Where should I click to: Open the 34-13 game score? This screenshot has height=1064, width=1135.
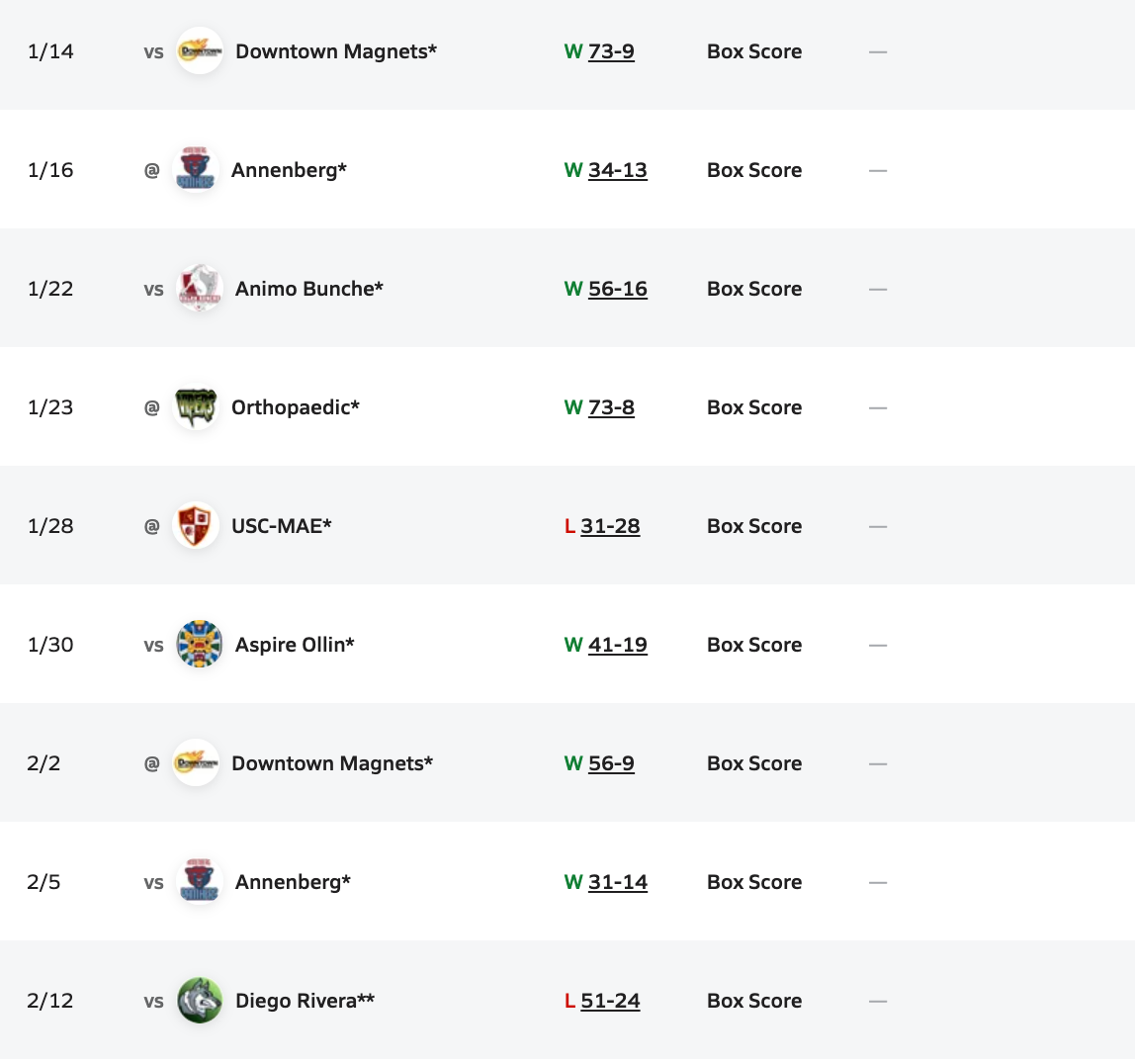pos(617,170)
